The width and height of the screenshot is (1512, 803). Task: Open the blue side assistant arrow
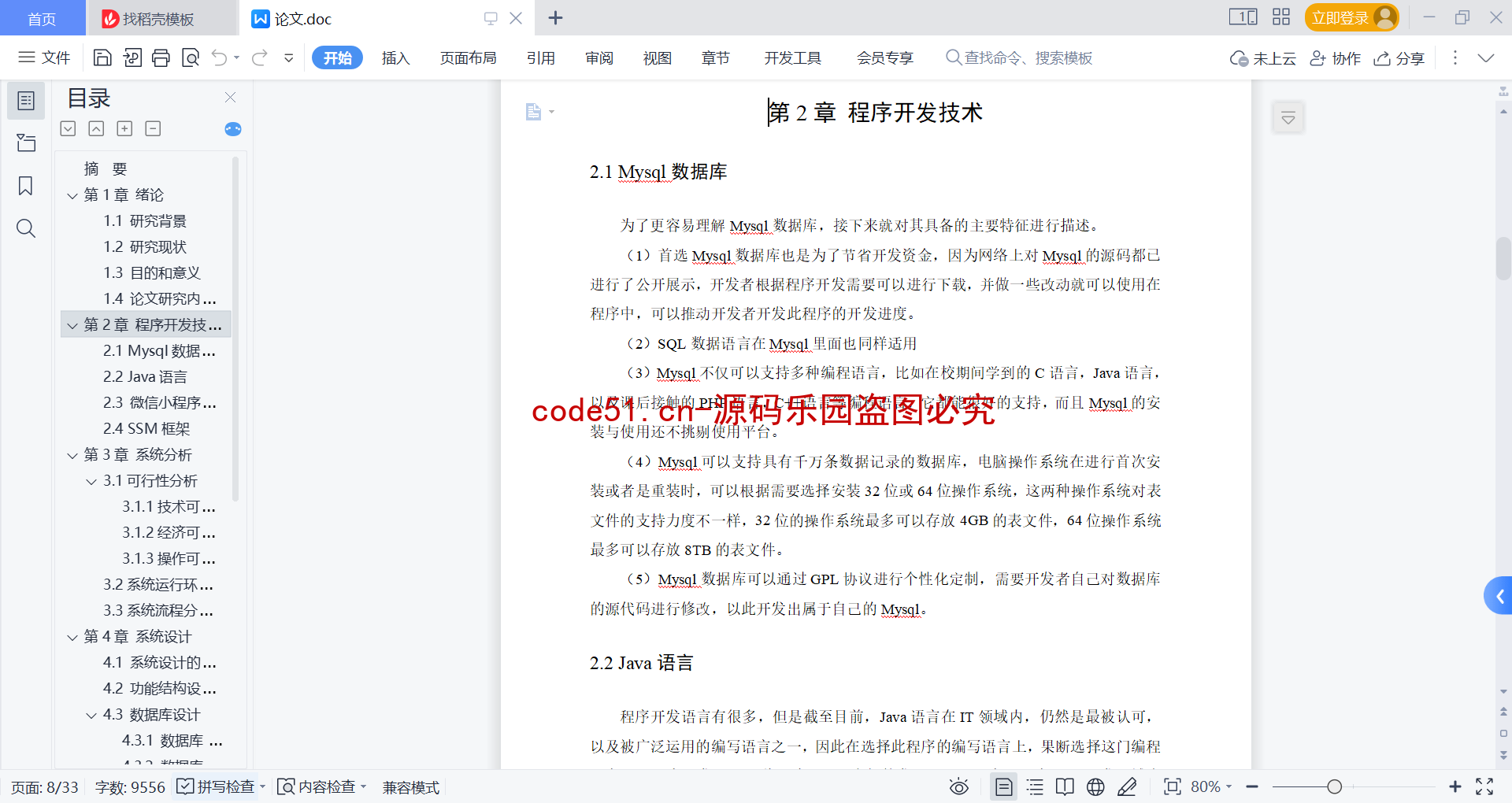click(1499, 597)
